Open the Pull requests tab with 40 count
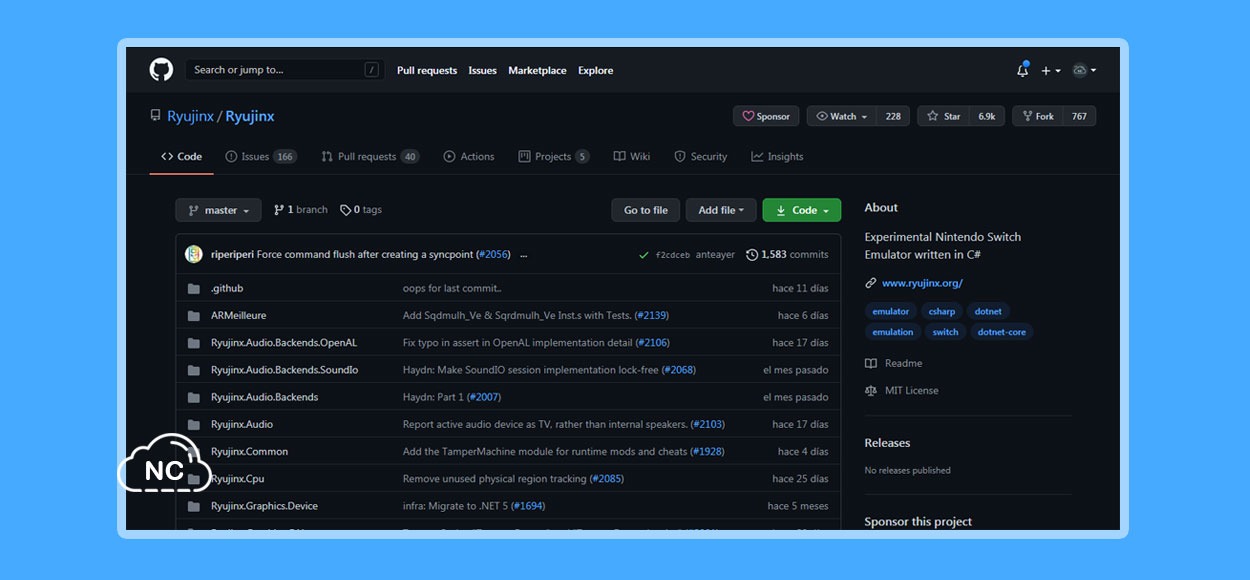The height and width of the screenshot is (580, 1250). pos(370,157)
